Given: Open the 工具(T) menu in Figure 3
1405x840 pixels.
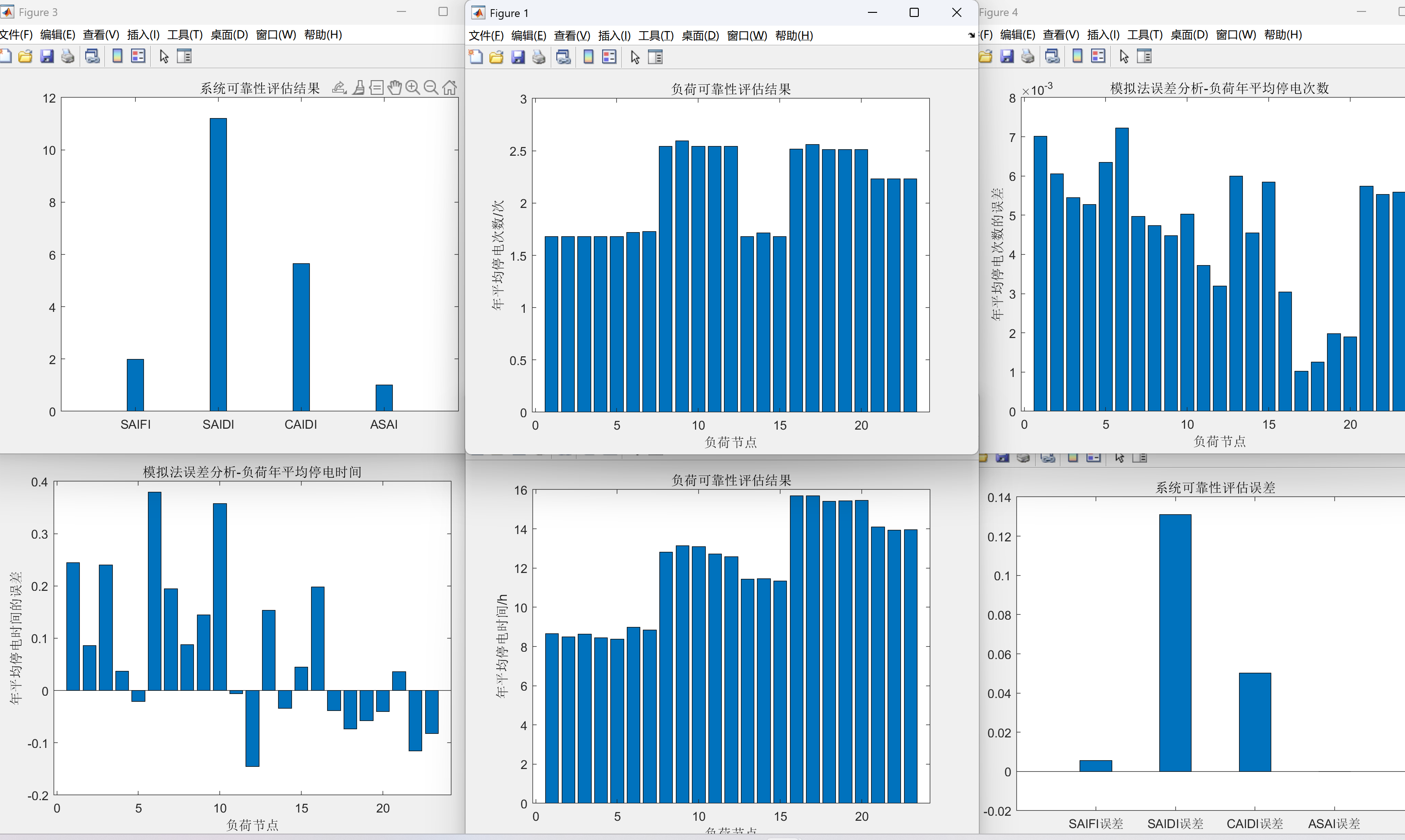Looking at the screenshot, I should click(185, 34).
